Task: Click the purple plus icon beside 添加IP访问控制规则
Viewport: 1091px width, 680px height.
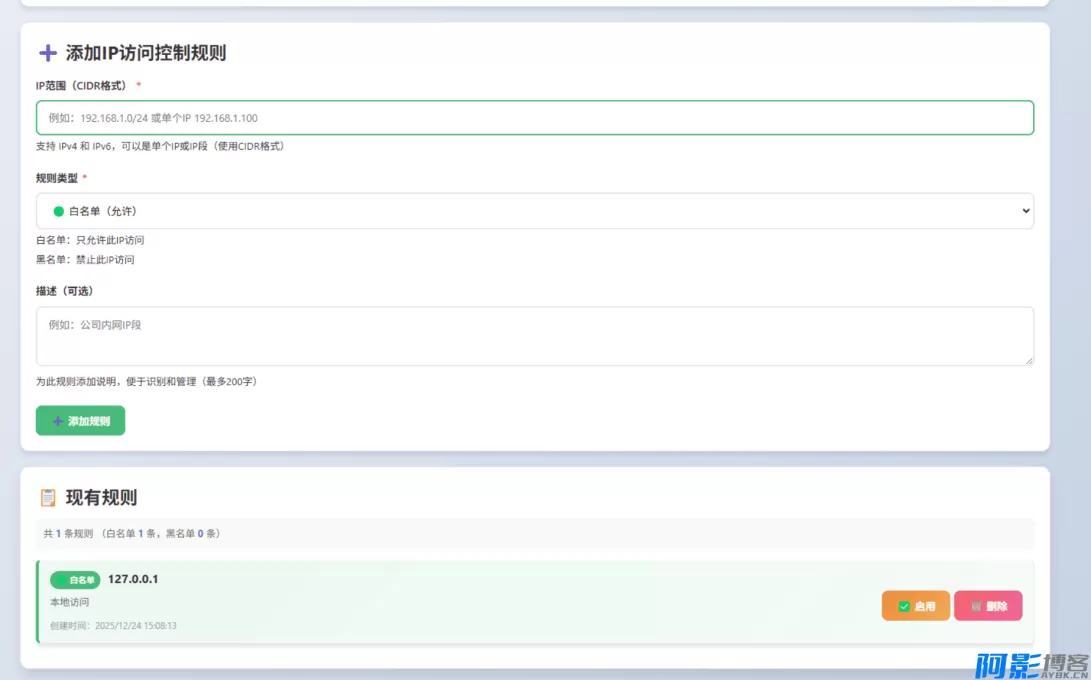Action: (47, 53)
